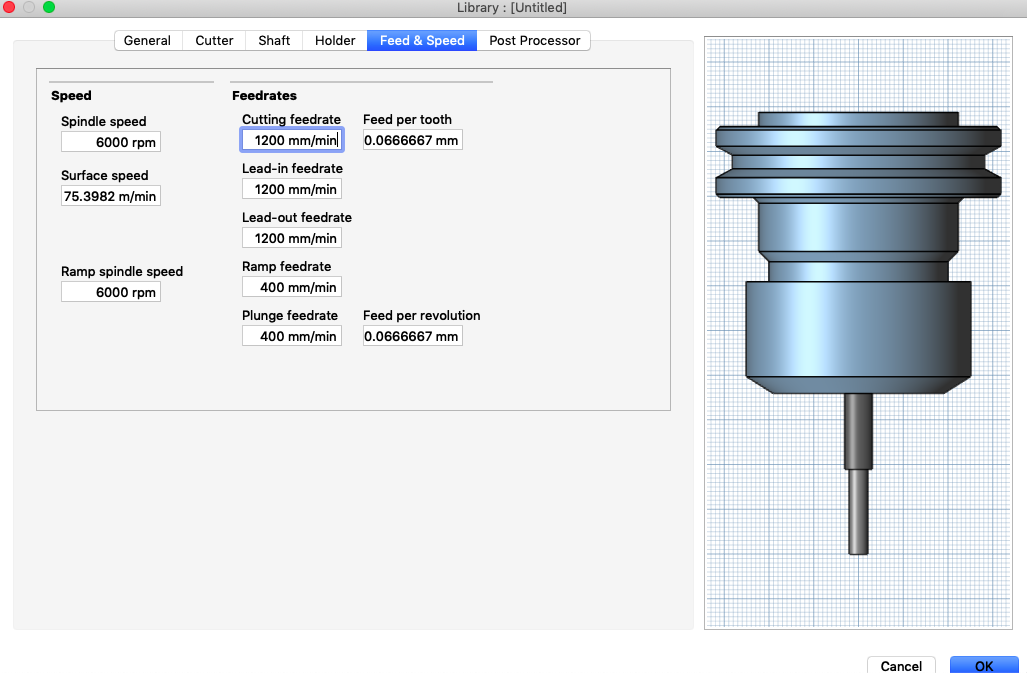Viewport: 1027px width, 673px height.
Task: Edit the Feed per revolution field
Action: (x=413, y=336)
